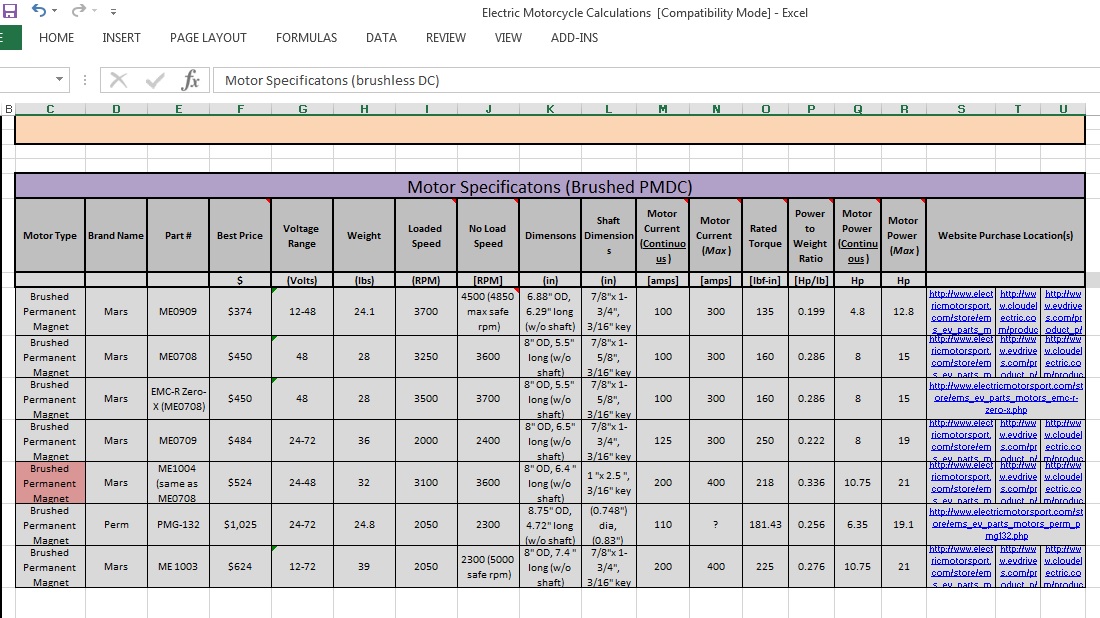This screenshot has height=618, width=1100.
Task: Select the Power to Weight Ratio header
Action: click(x=811, y=236)
